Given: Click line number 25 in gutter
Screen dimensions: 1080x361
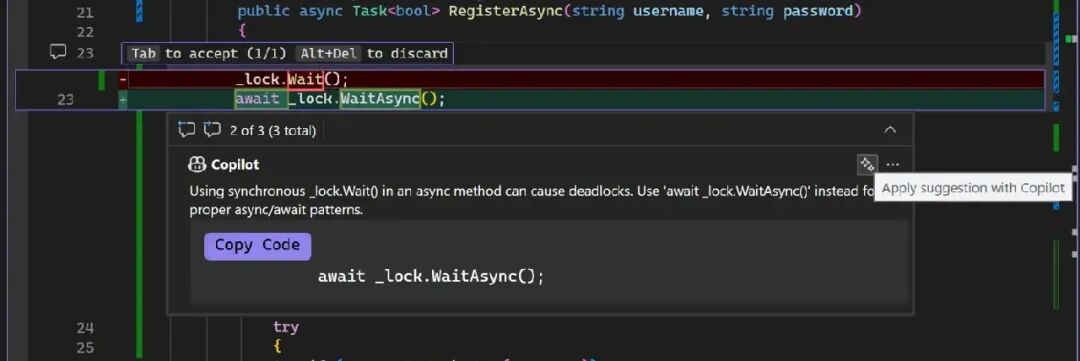Looking at the screenshot, I should click(85, 347).
